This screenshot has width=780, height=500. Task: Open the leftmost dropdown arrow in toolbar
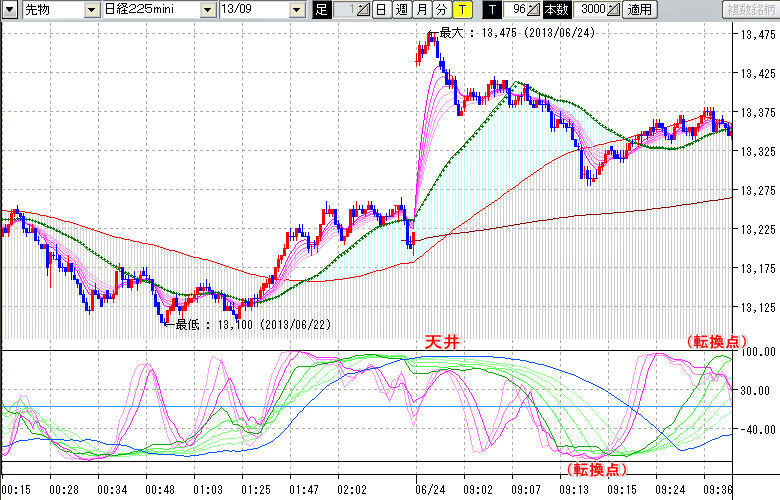(x=7, y=10)
